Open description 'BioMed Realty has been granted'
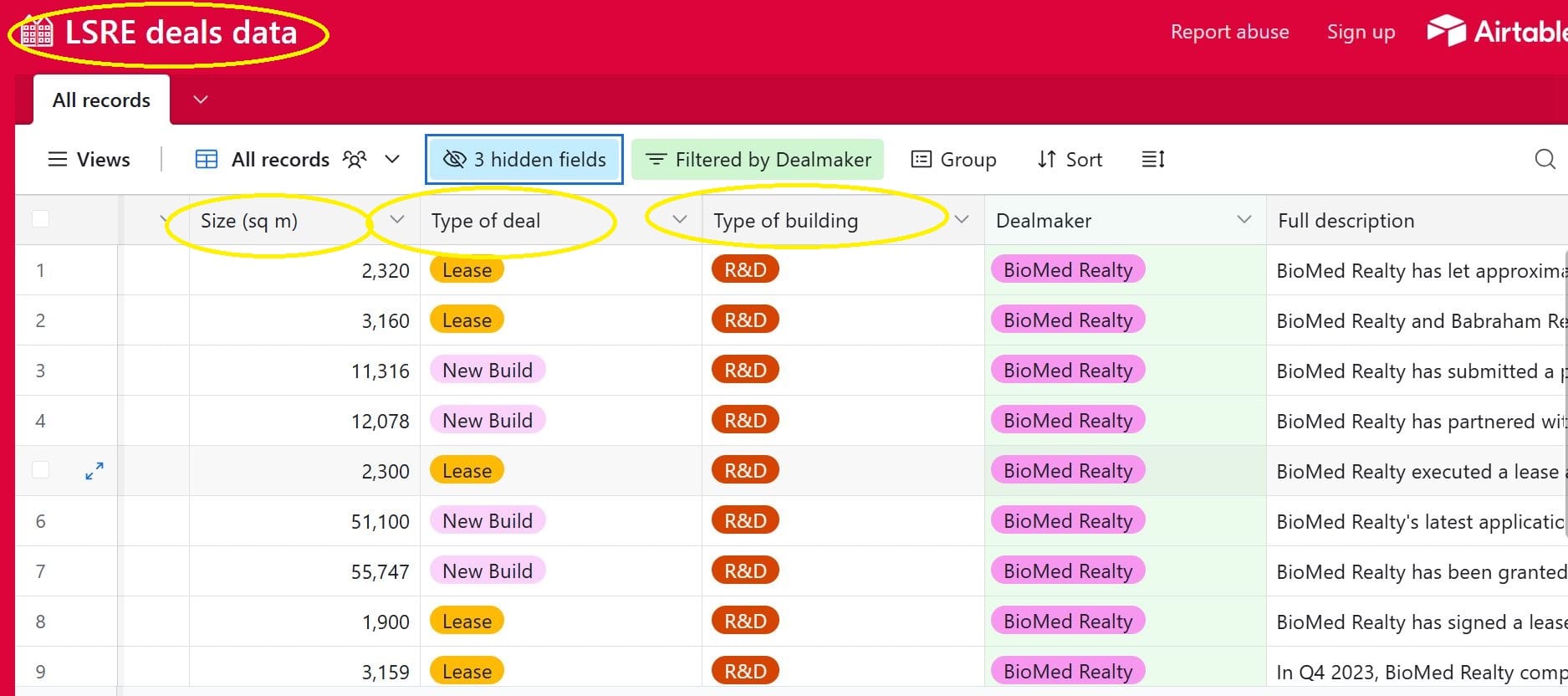The image size is (1568, 696). coord(1417,571)
